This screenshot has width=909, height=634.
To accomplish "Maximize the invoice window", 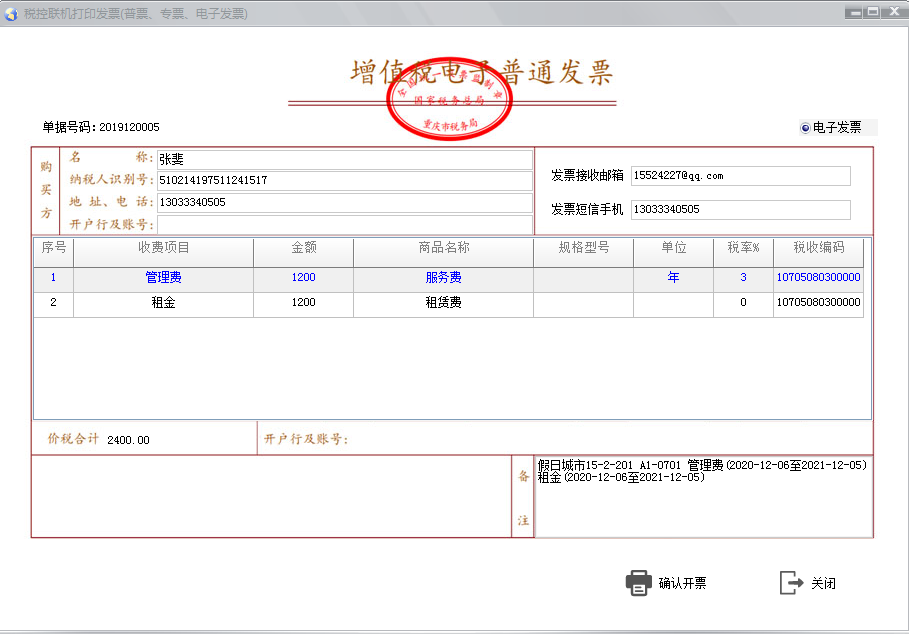I will [871, 12].
